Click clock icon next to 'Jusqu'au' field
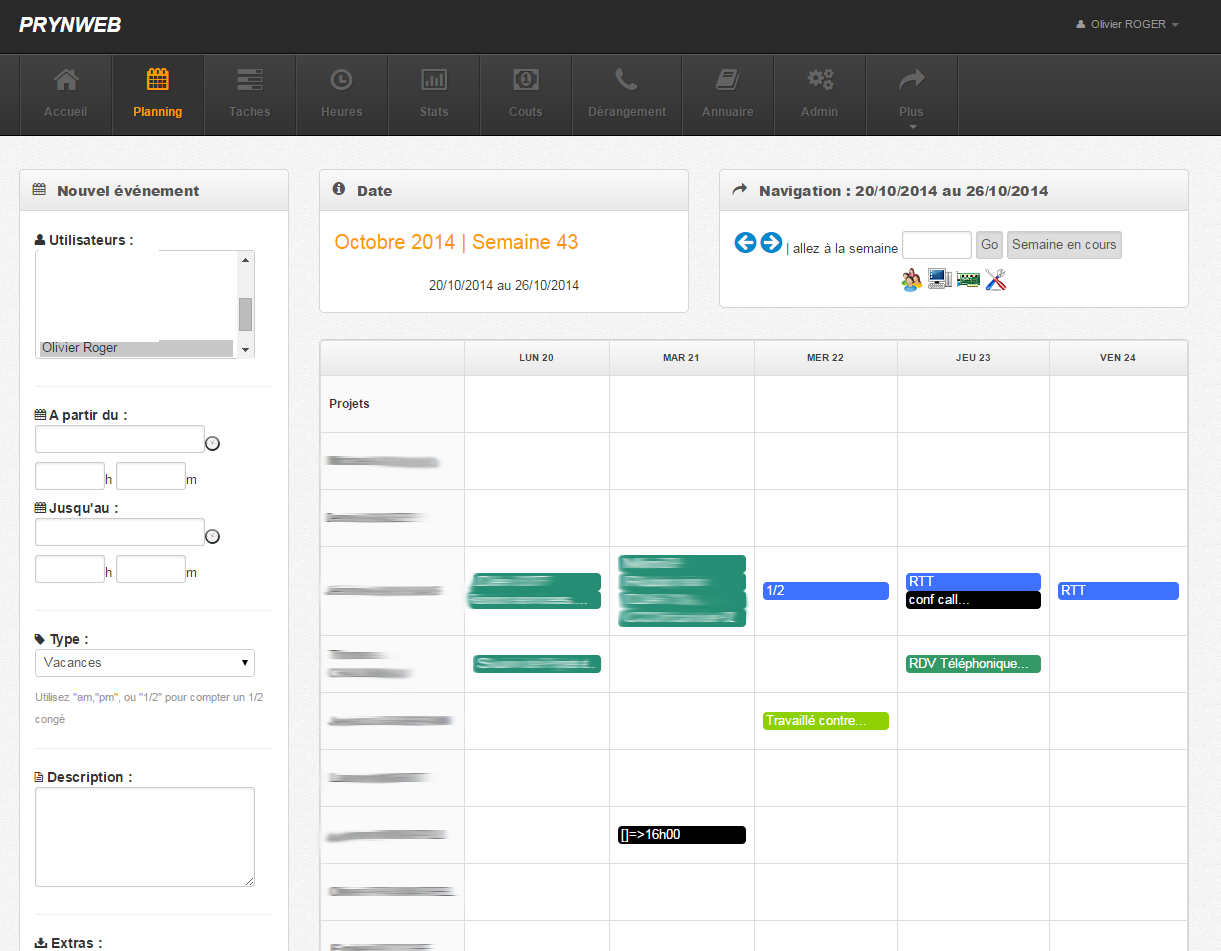 click(212, 537)
